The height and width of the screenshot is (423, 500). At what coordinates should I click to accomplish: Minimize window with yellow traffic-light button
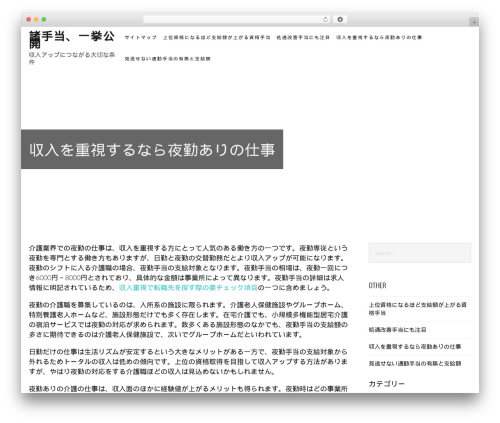(36, 19)
